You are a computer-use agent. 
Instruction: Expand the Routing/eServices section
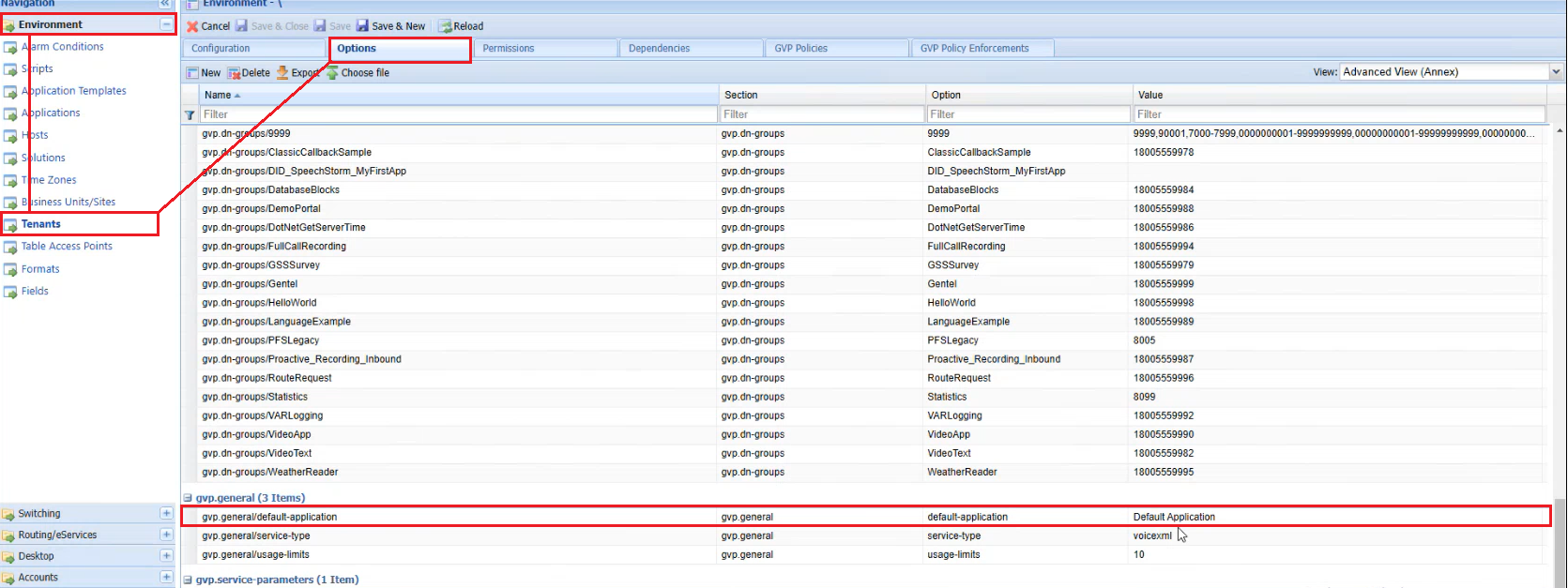click(166, 535)
